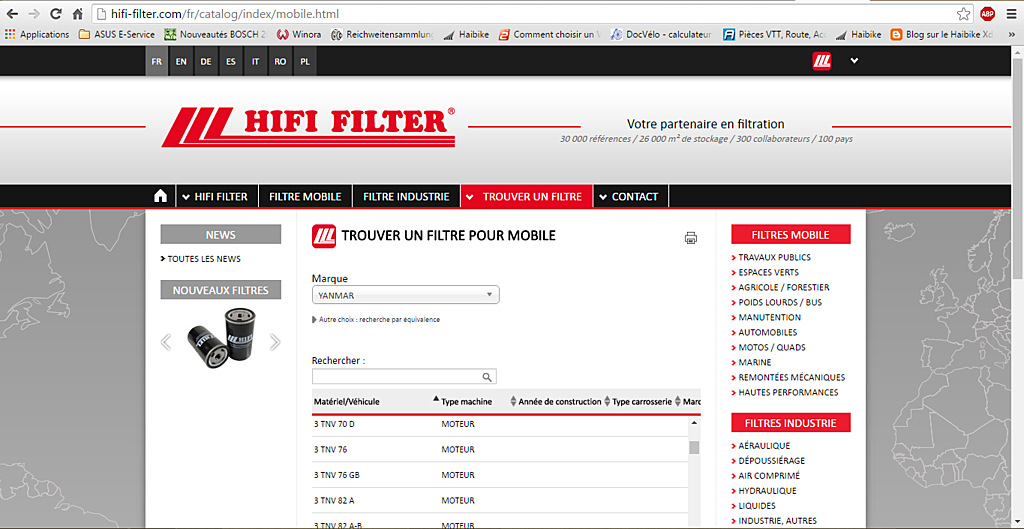Open the Chrome hamburger menu

(x=1011, y=14)
